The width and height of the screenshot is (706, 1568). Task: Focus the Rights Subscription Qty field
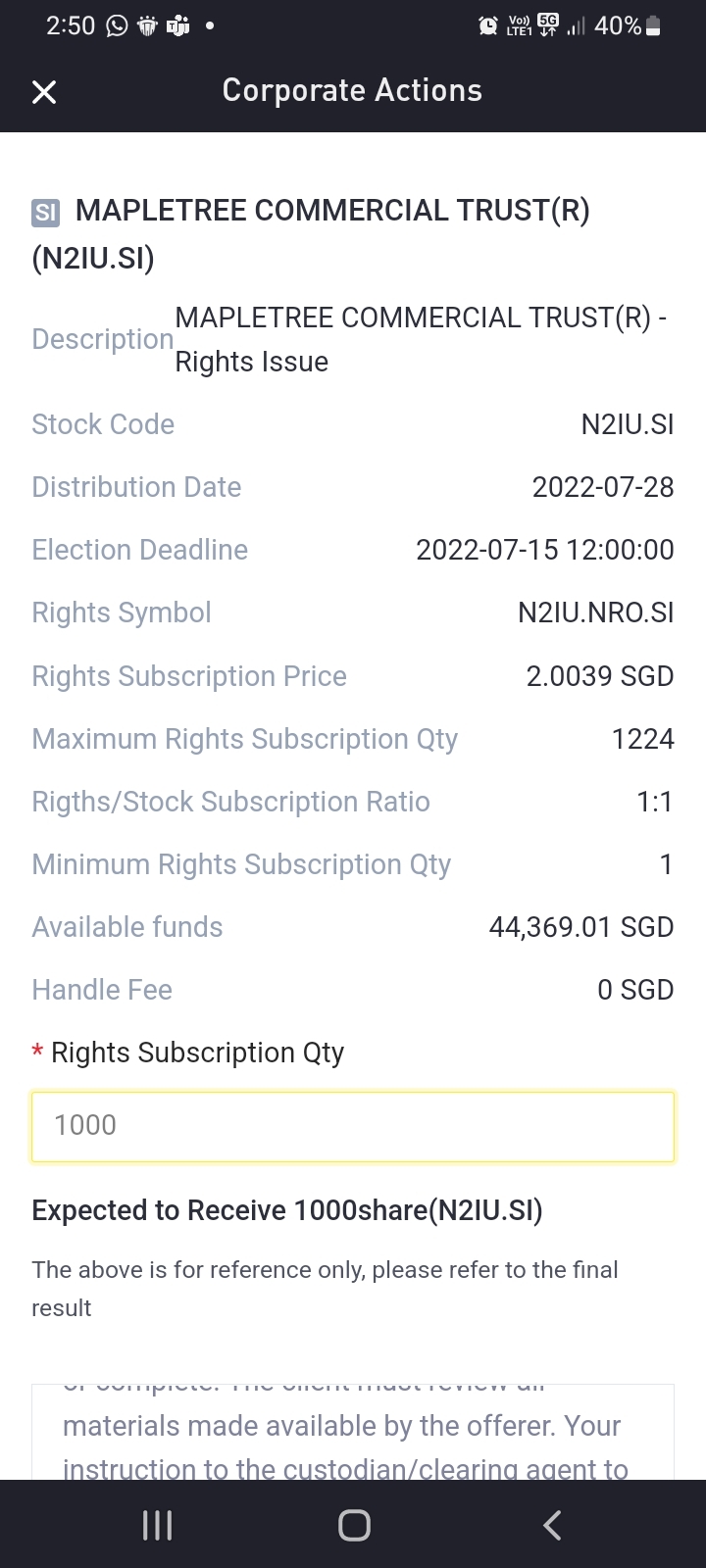coord(353,1126)
